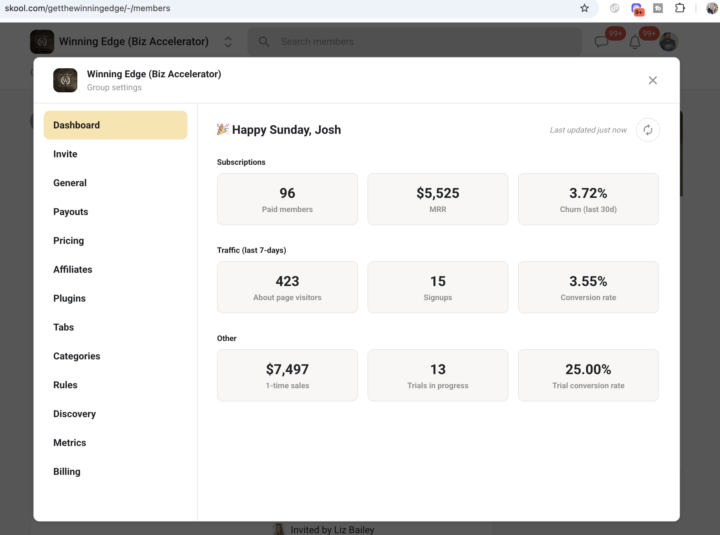Refresh the dashboard stats
Screen dimensions: 720x535
pos(647,130)
